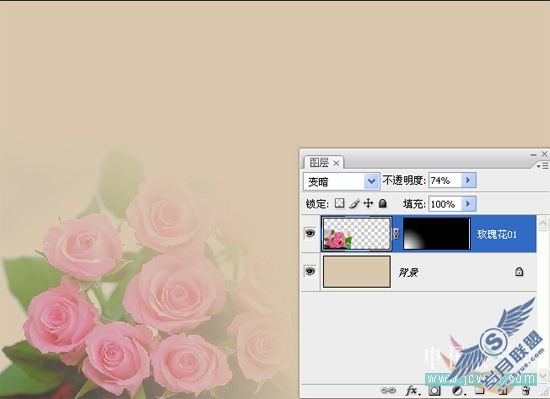The image size is (550, 399).
Task: Click the 背景 layer name
Action: click(408, 272)
